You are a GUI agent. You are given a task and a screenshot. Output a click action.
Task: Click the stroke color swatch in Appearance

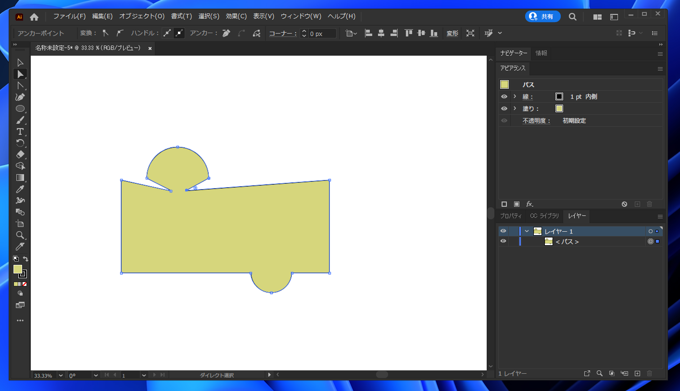coord(559,97)
